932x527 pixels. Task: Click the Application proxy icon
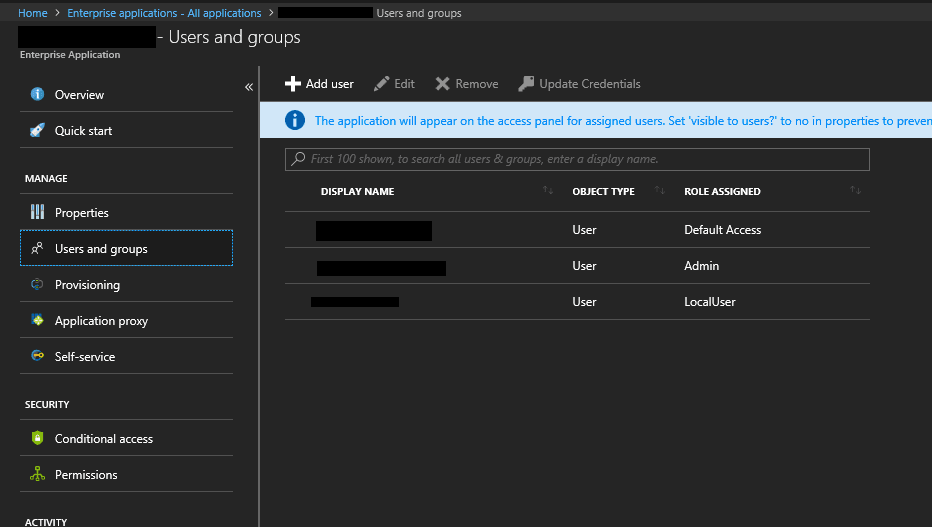pyautogui.click(x=38, y=321)
